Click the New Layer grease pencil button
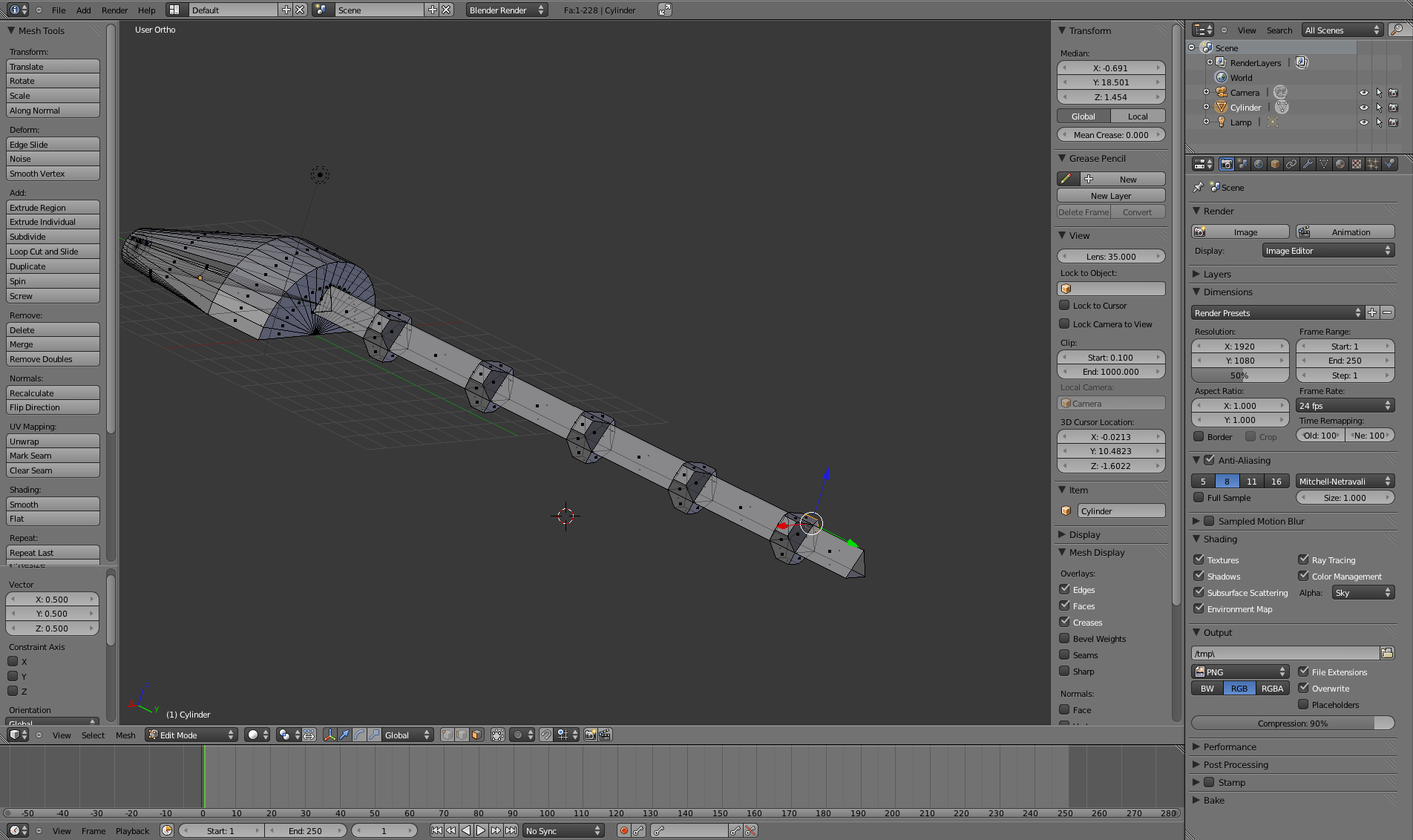The image size is (1413, 840). pos(1110,195)
